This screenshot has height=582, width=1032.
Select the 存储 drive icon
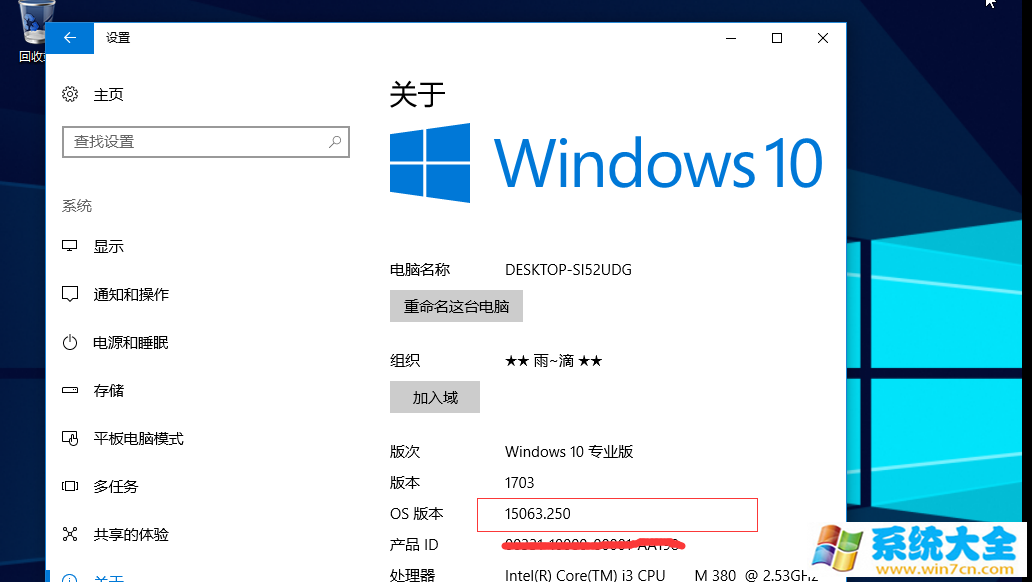(x=70, y=390)
